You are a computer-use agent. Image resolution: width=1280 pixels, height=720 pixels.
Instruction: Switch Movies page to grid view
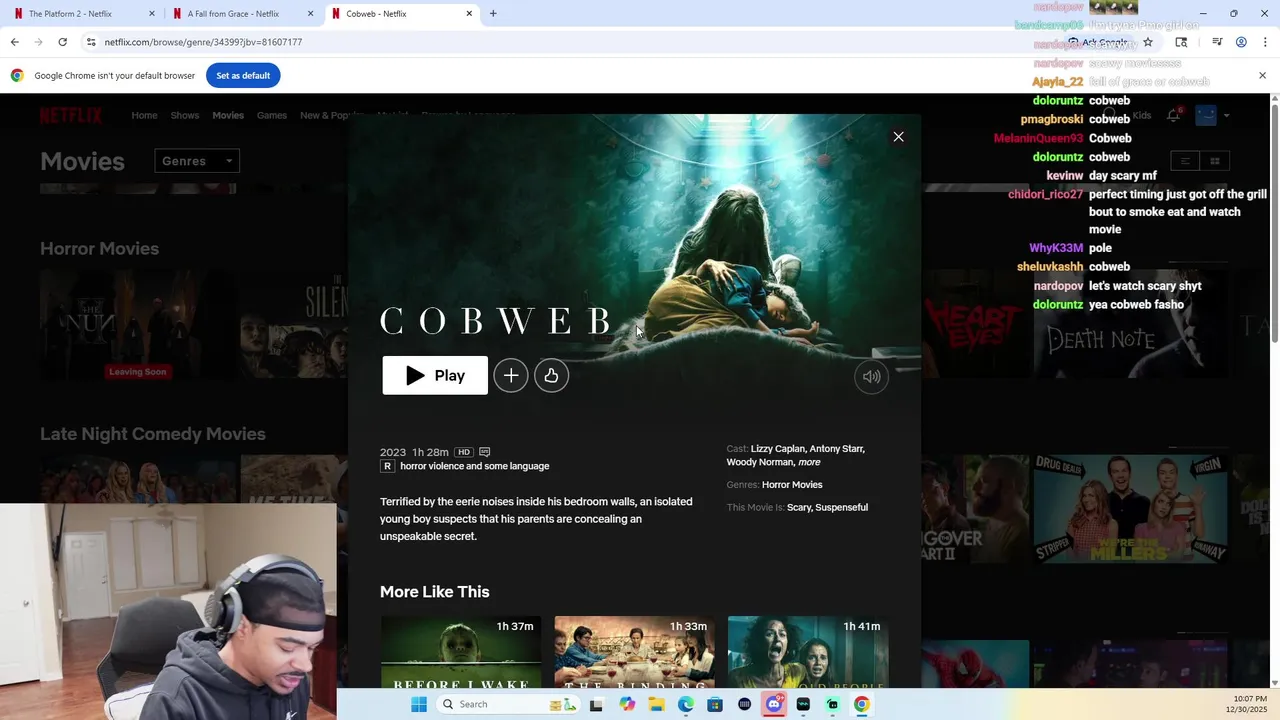(1215, 161)
